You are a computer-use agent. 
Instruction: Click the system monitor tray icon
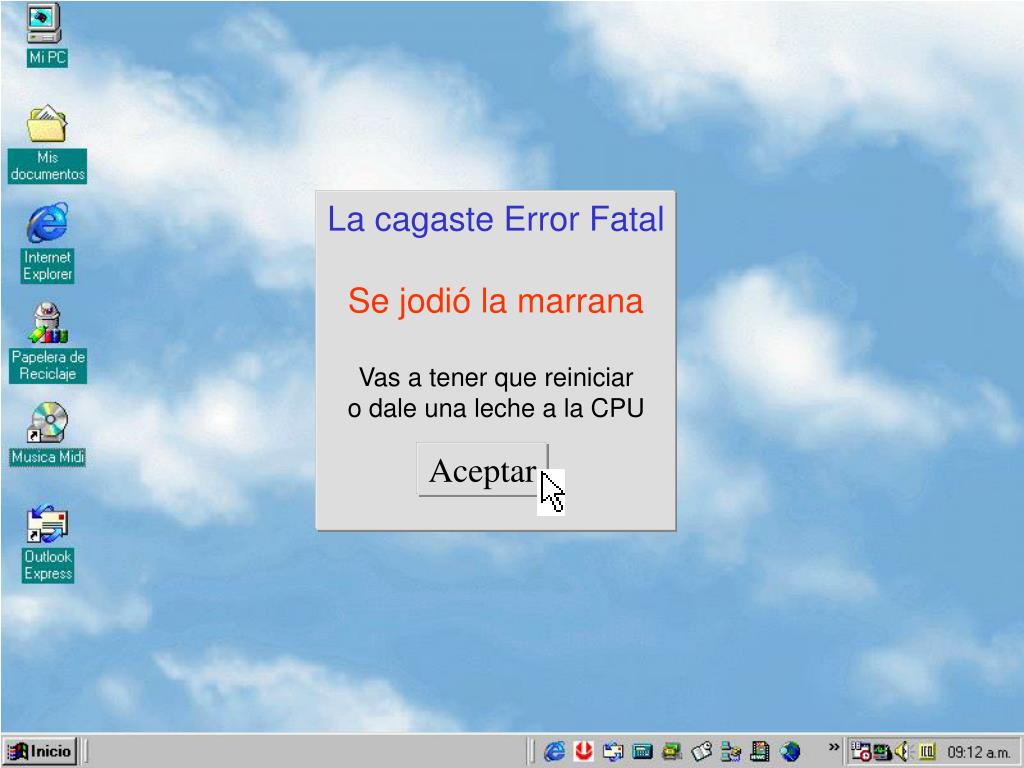pyautogui.click(x=882, y=752)
